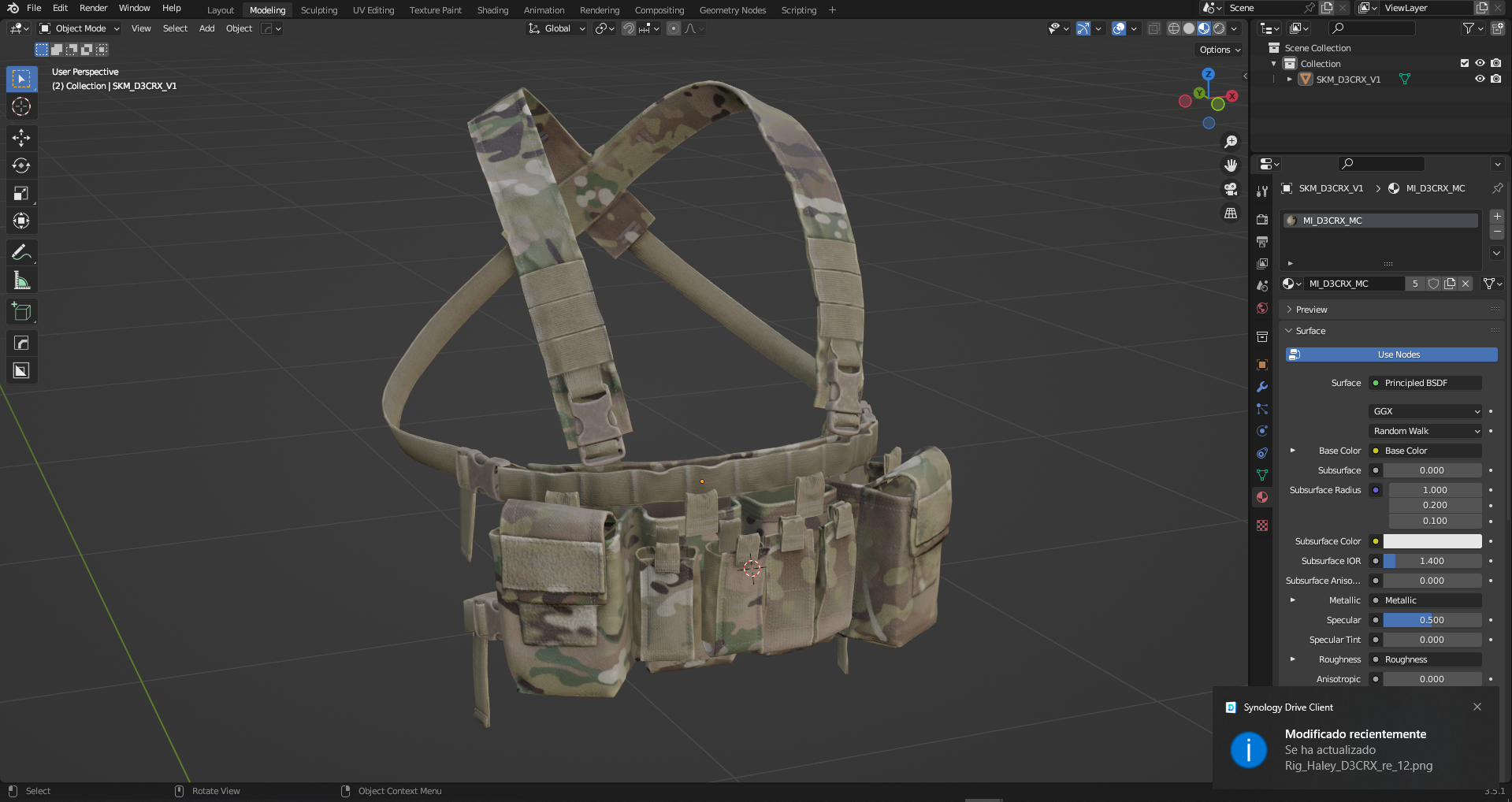Open the Add menu in viewport header

(206, 28)
